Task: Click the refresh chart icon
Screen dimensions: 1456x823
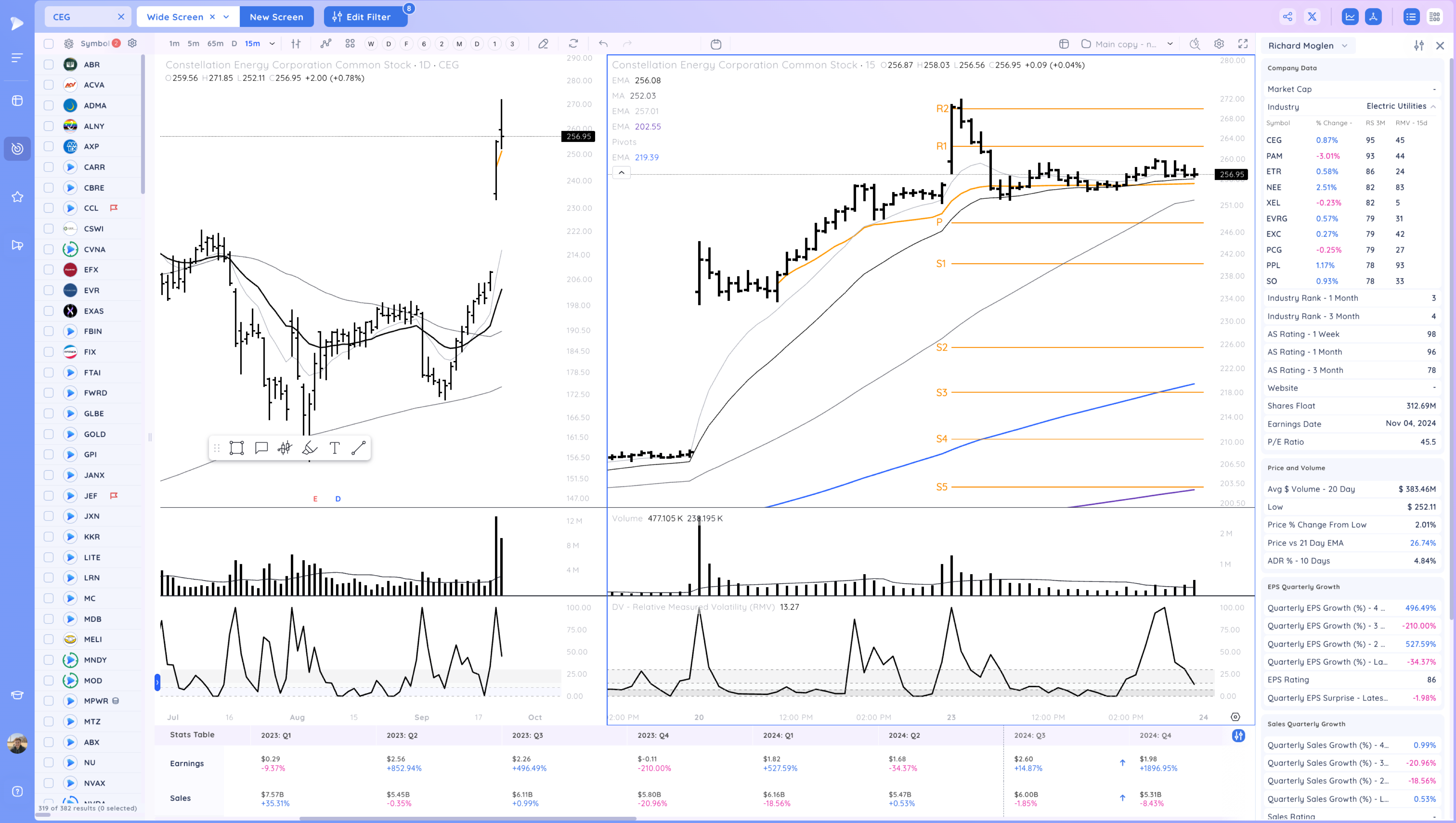Action: click(x=573, y=44)
